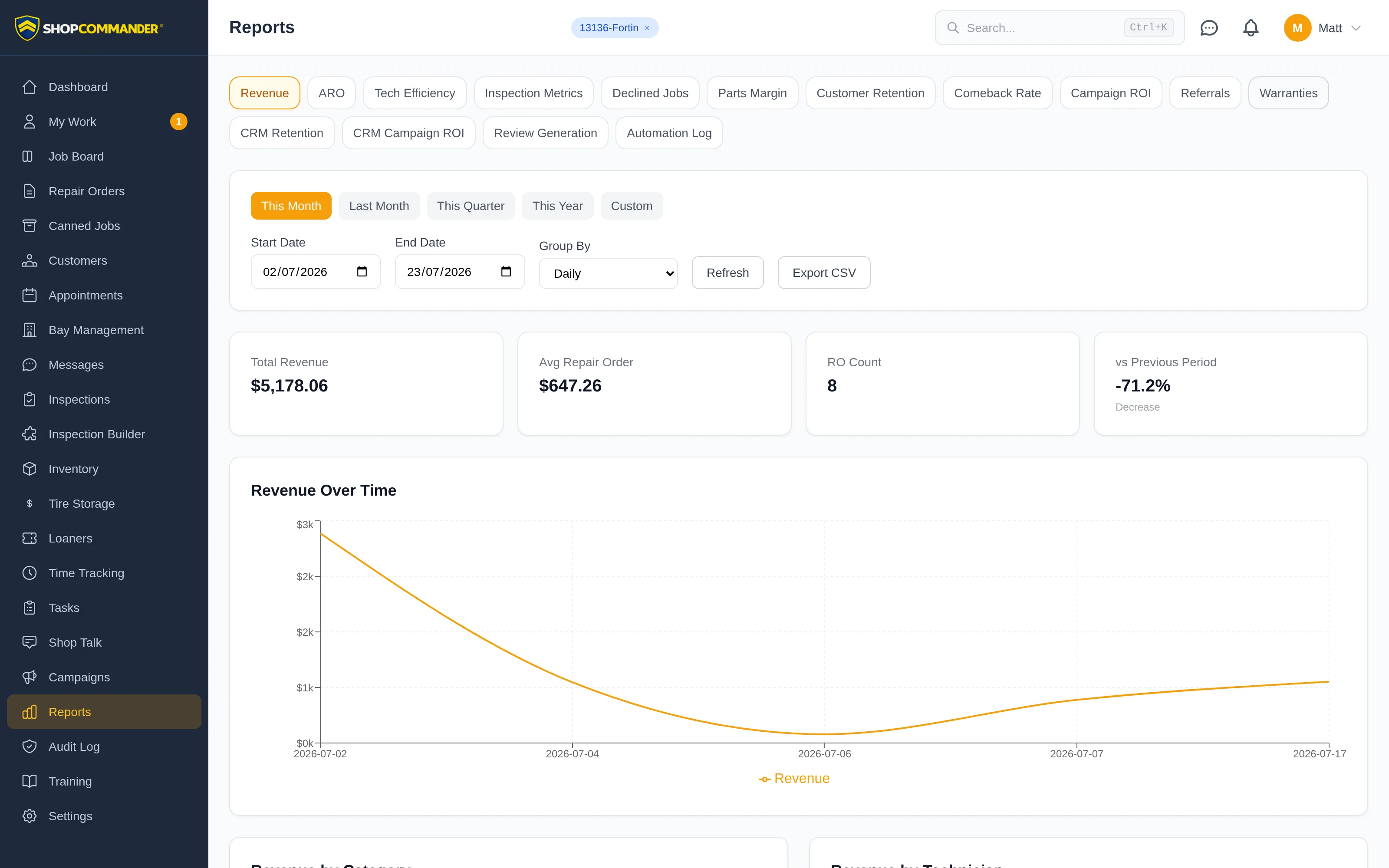The width and height of the screenshot is (1389, 868).
Task: Open the Start Date calendar picker icon
Action: pos(362,272)
